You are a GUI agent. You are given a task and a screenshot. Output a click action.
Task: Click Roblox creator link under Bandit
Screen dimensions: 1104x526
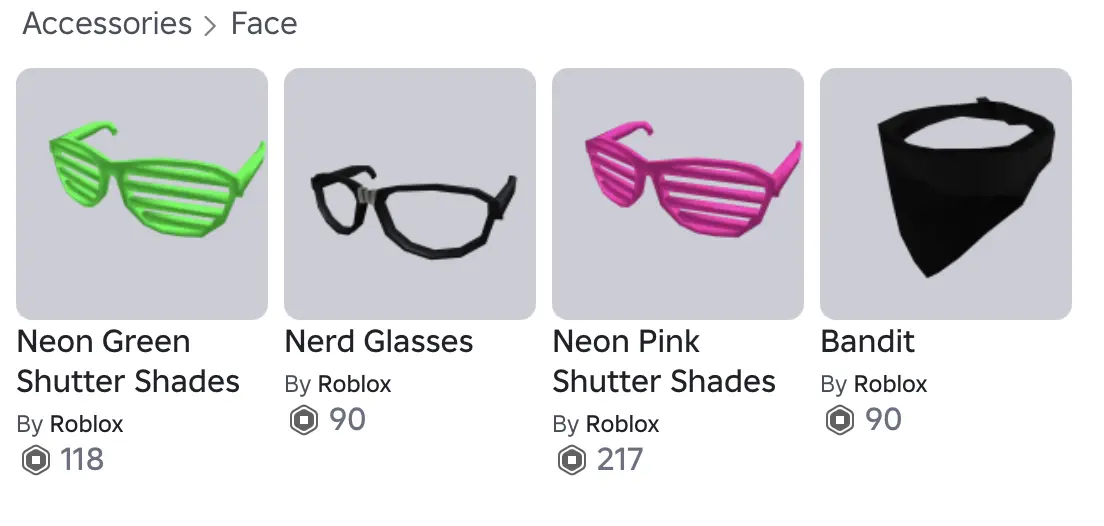point(890,384)
